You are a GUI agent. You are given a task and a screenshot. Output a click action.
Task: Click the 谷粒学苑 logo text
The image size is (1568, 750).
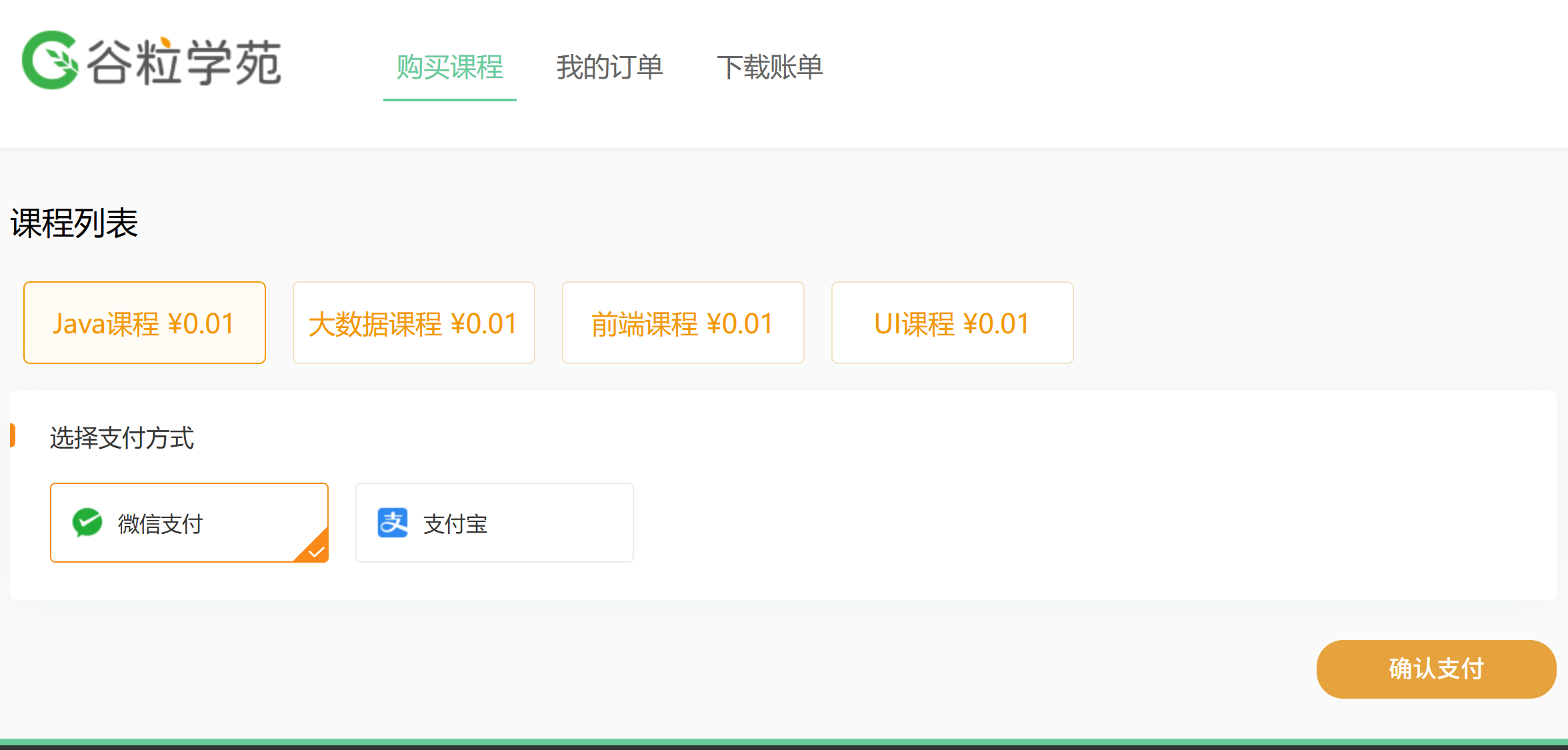[184, 63]
